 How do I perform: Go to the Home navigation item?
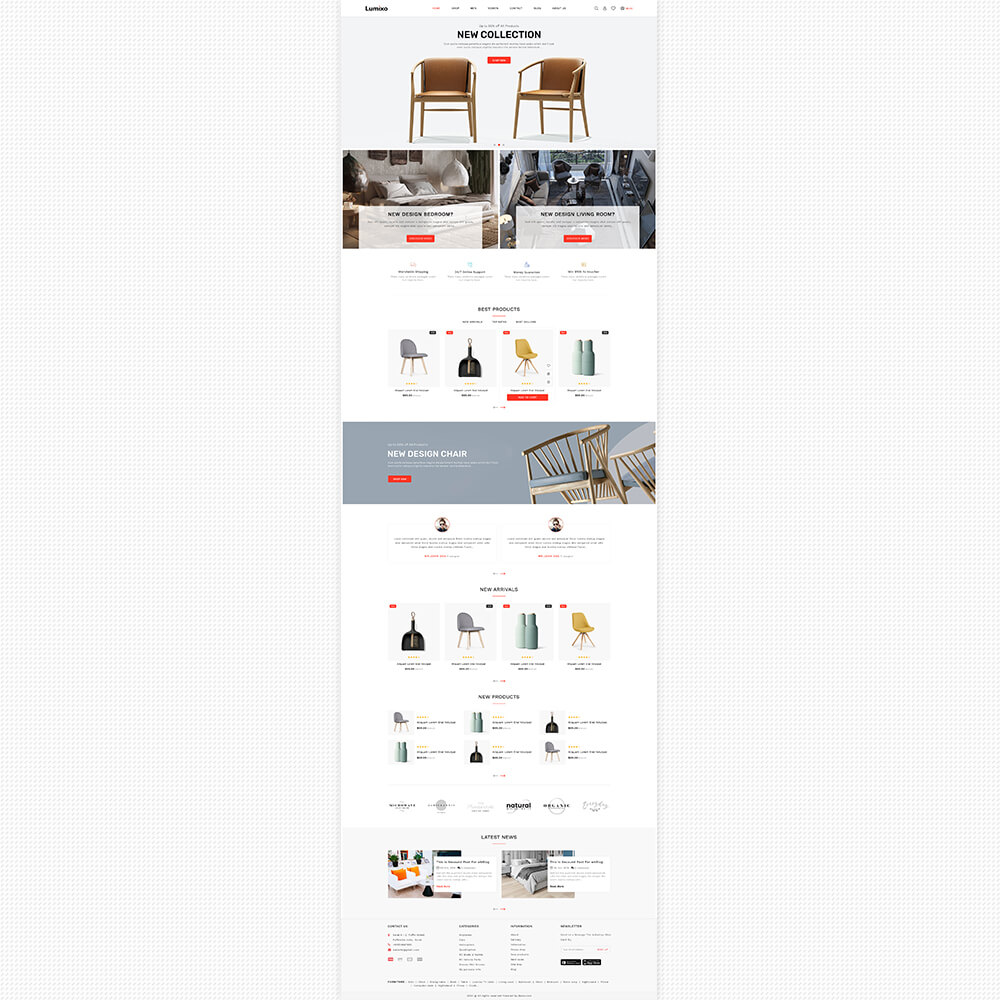436,8
